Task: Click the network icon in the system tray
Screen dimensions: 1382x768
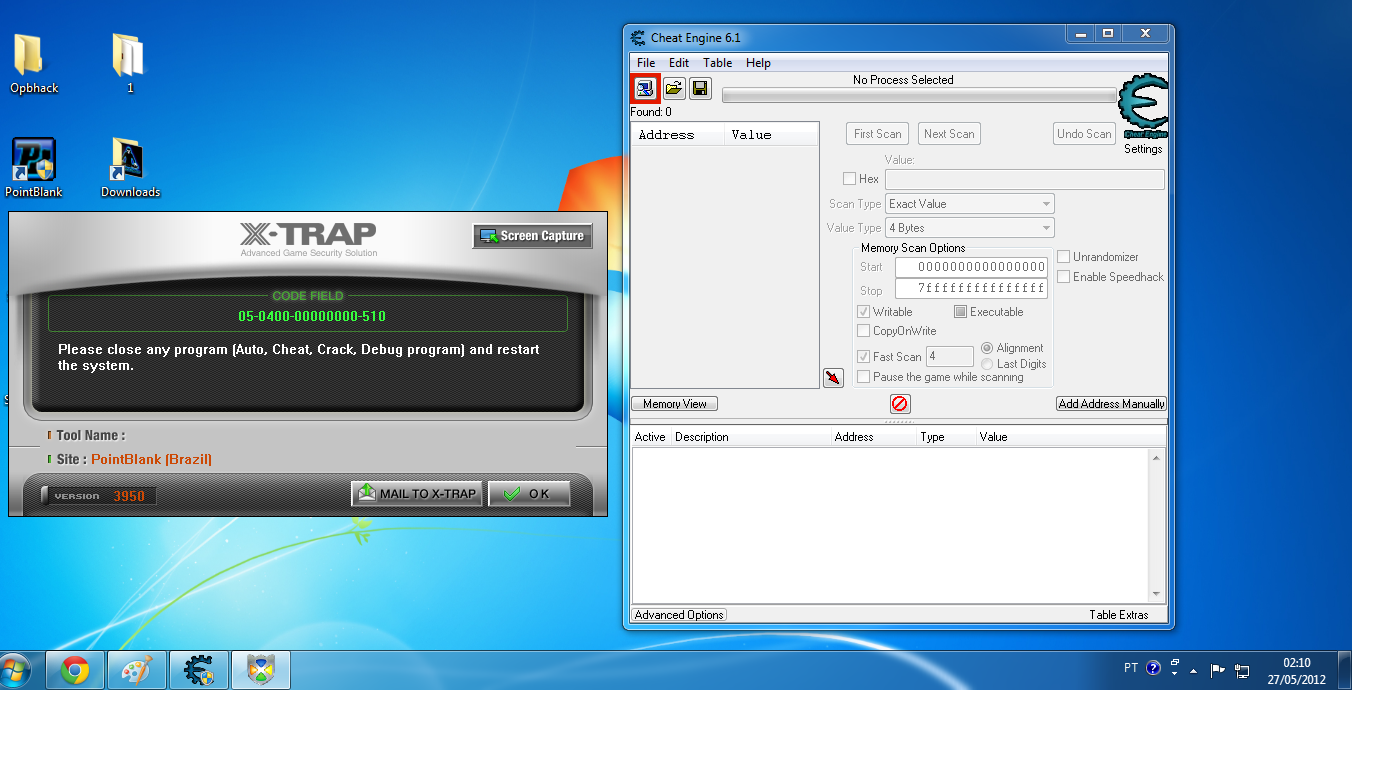Action: click(x=1242, y=670)
